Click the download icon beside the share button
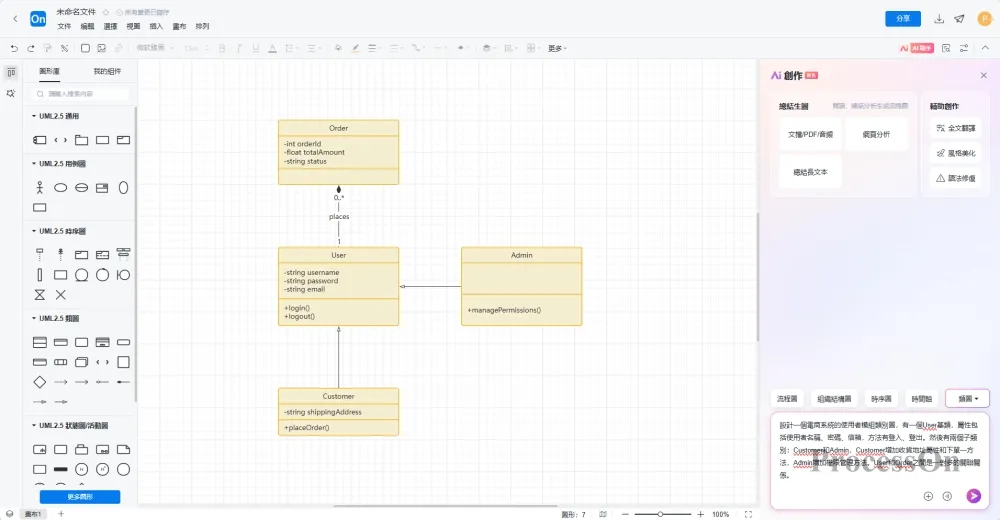 [x=939, y=18]
